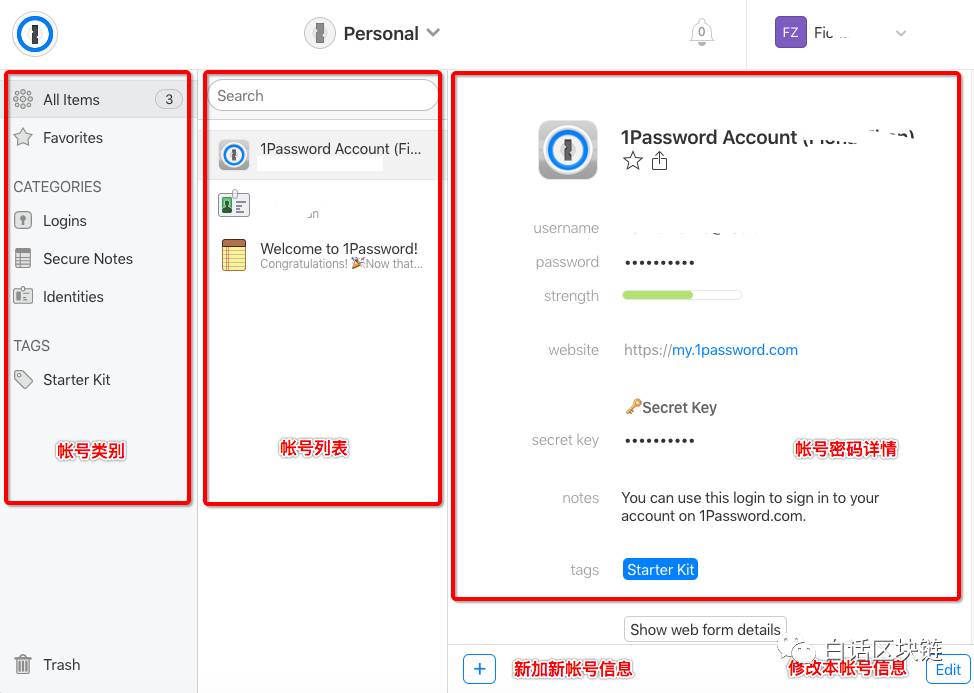Open the Welcome to 1Password! note
The image size is (974, 693).
322,255
